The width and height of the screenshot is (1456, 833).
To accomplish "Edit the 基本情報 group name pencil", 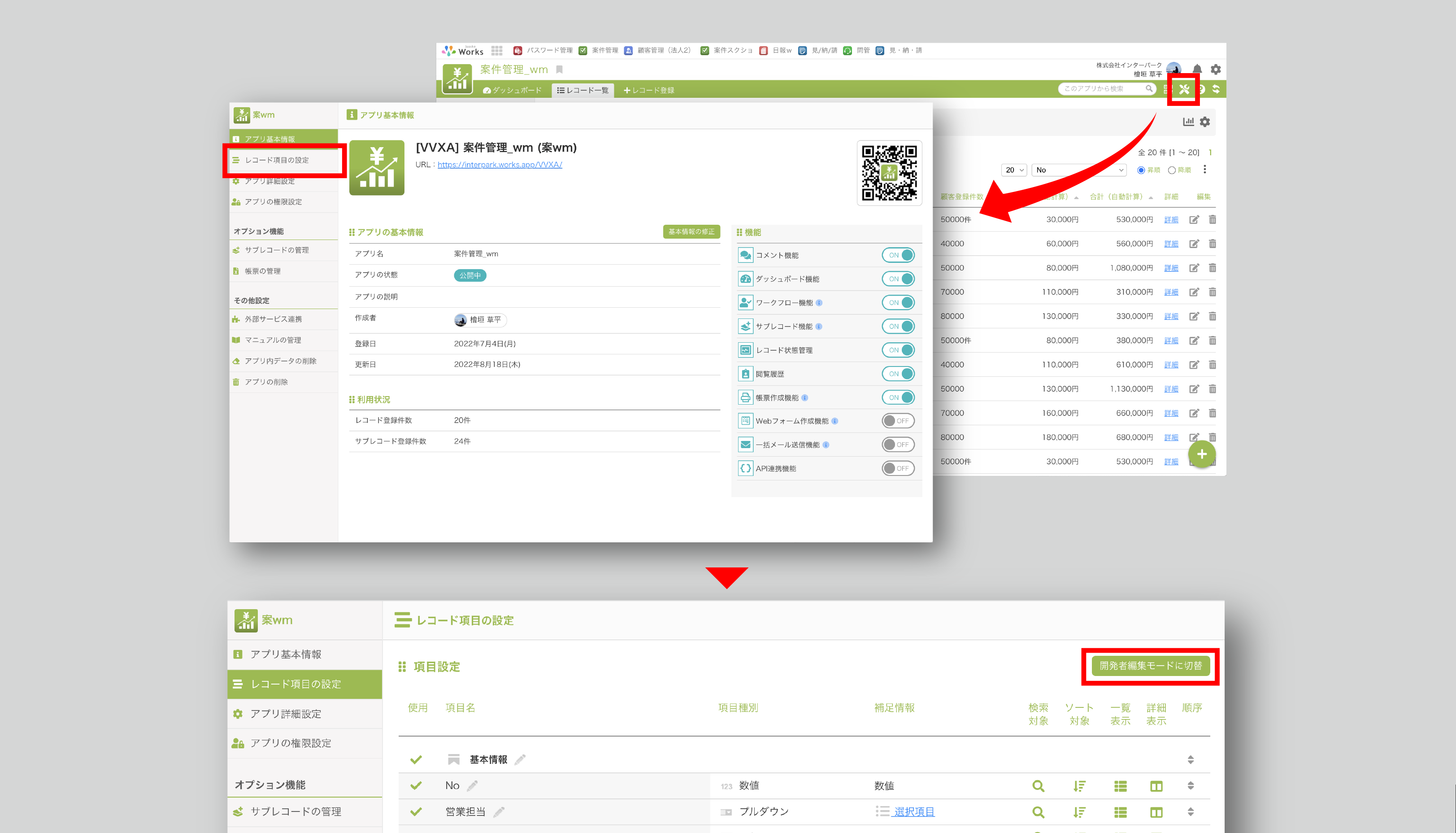I will coord(520,760).
